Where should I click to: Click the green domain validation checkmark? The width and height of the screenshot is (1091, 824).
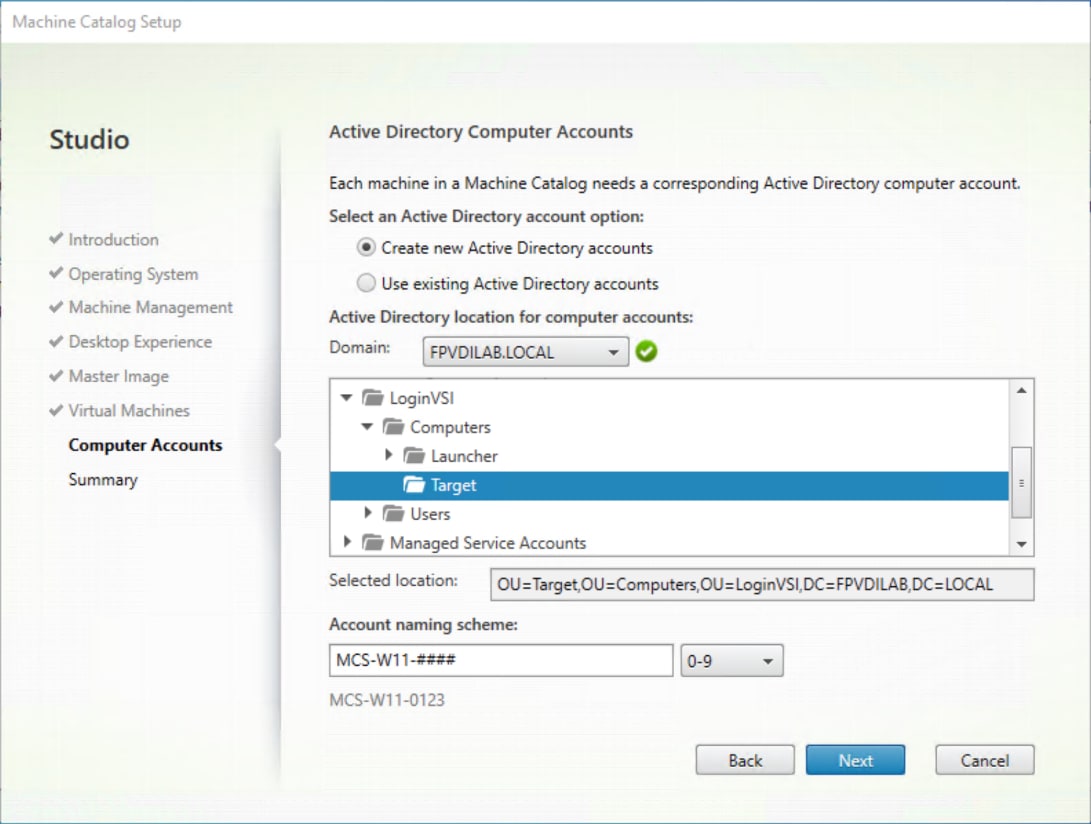[646, 351]
